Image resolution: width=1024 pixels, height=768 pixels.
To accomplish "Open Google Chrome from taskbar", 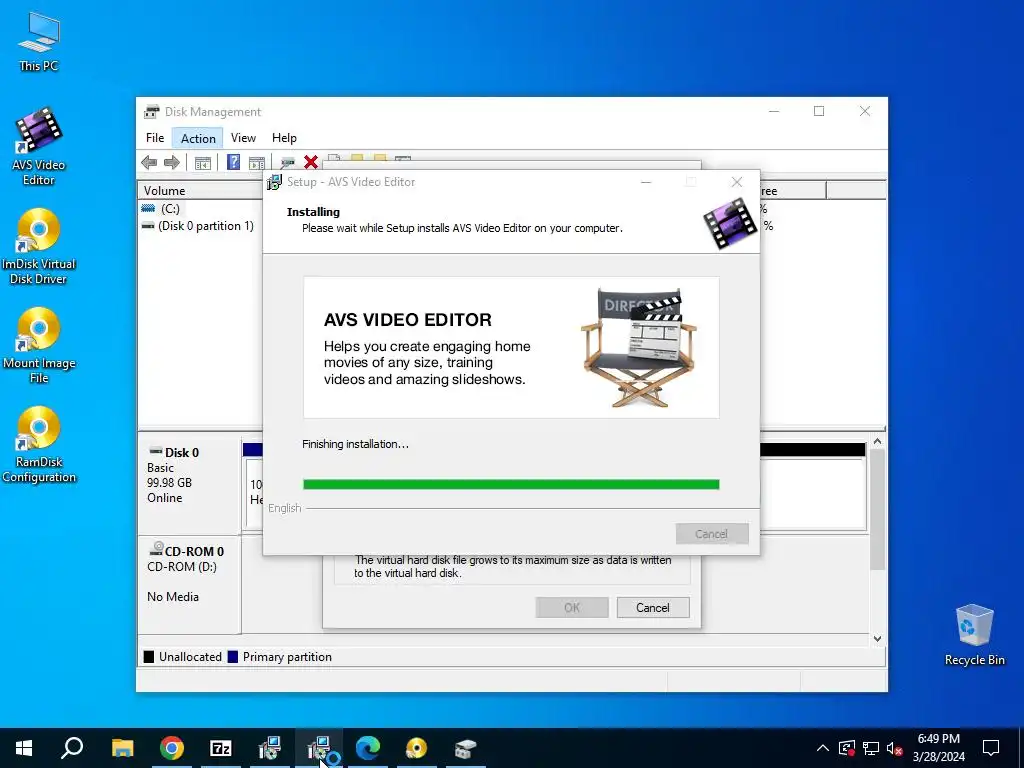I will tap(172, 748).
